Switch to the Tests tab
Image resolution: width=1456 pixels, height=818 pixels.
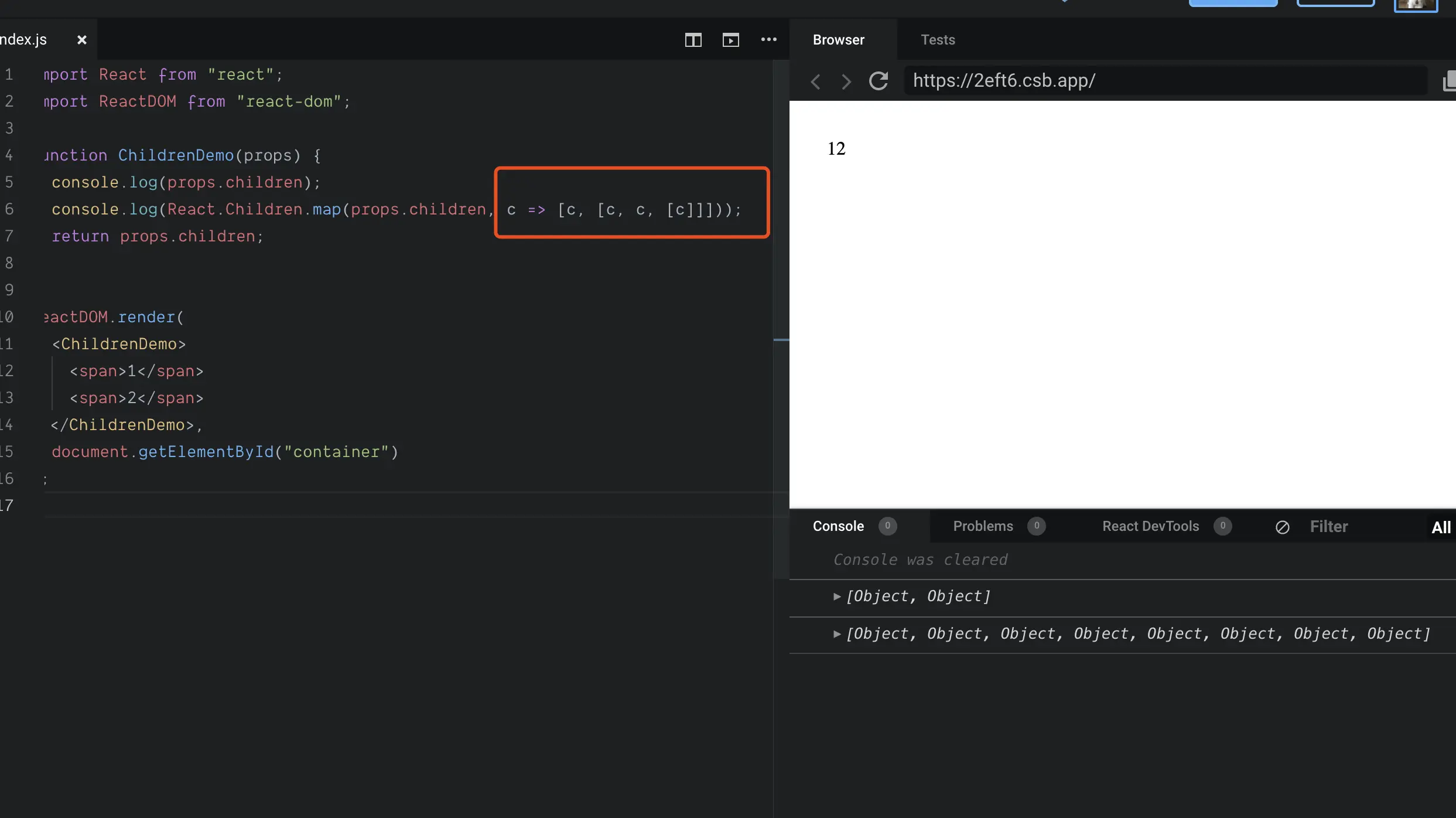pos(938,40)
